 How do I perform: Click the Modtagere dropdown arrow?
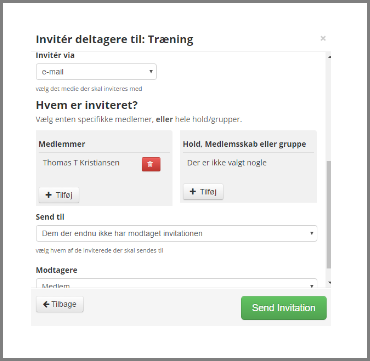point(311,286)
